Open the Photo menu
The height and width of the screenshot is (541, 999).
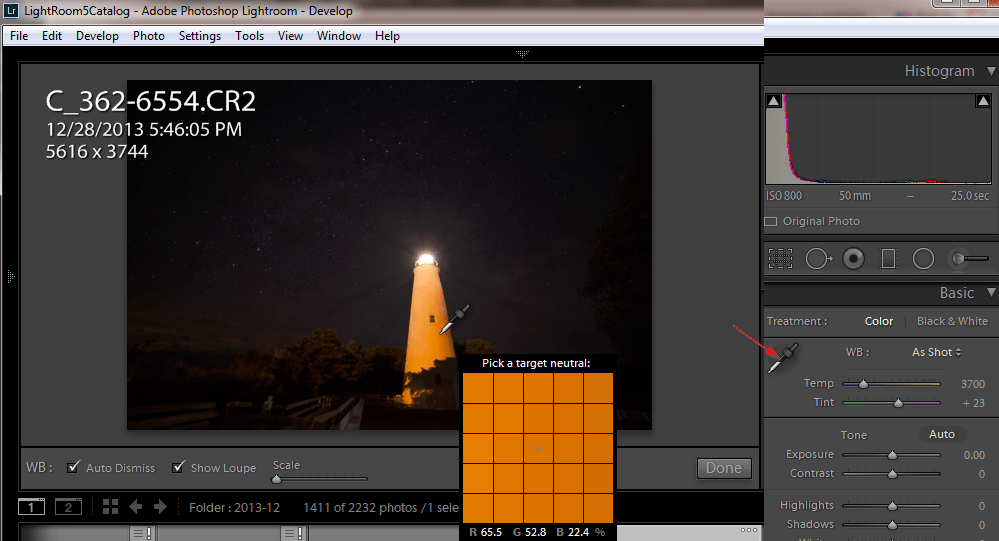(149, 36)
